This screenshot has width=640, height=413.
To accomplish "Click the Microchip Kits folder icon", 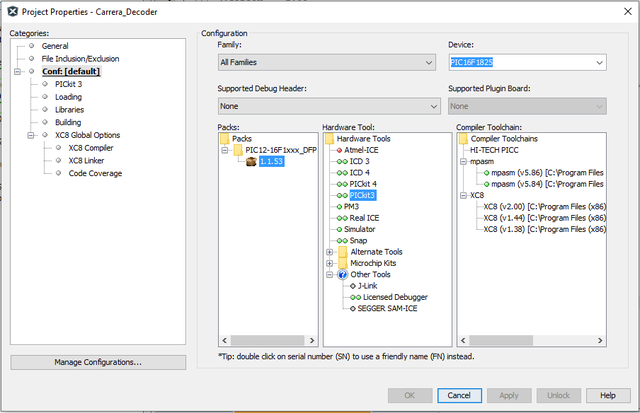I will (343, 263).
